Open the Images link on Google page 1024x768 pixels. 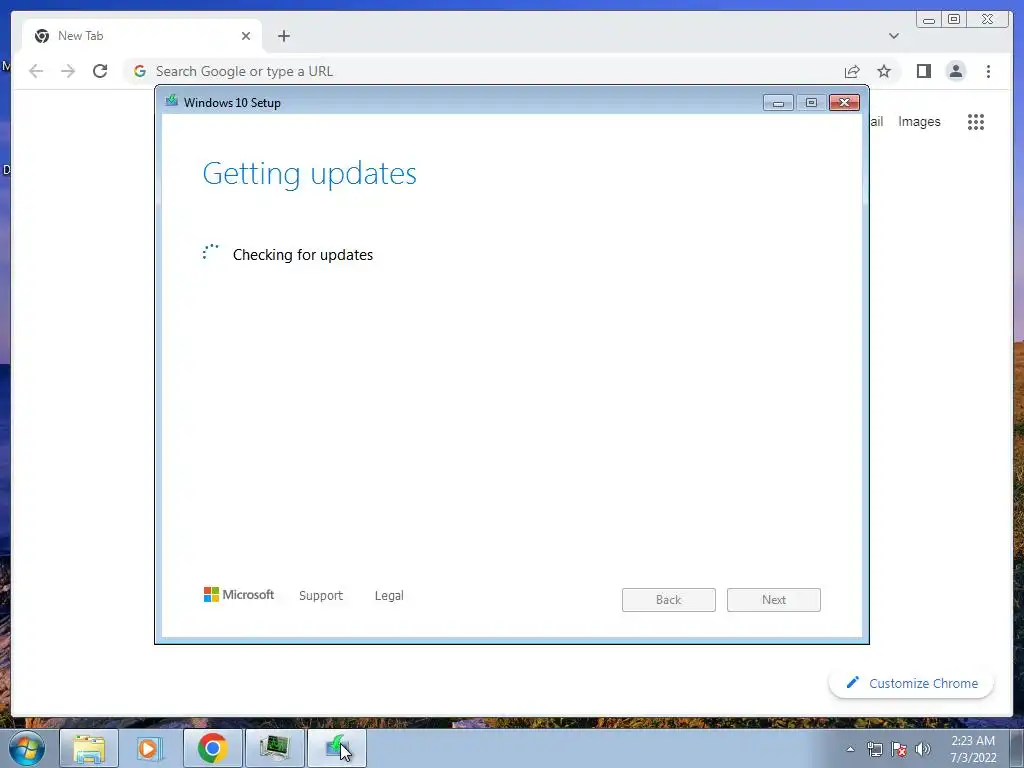919,121
